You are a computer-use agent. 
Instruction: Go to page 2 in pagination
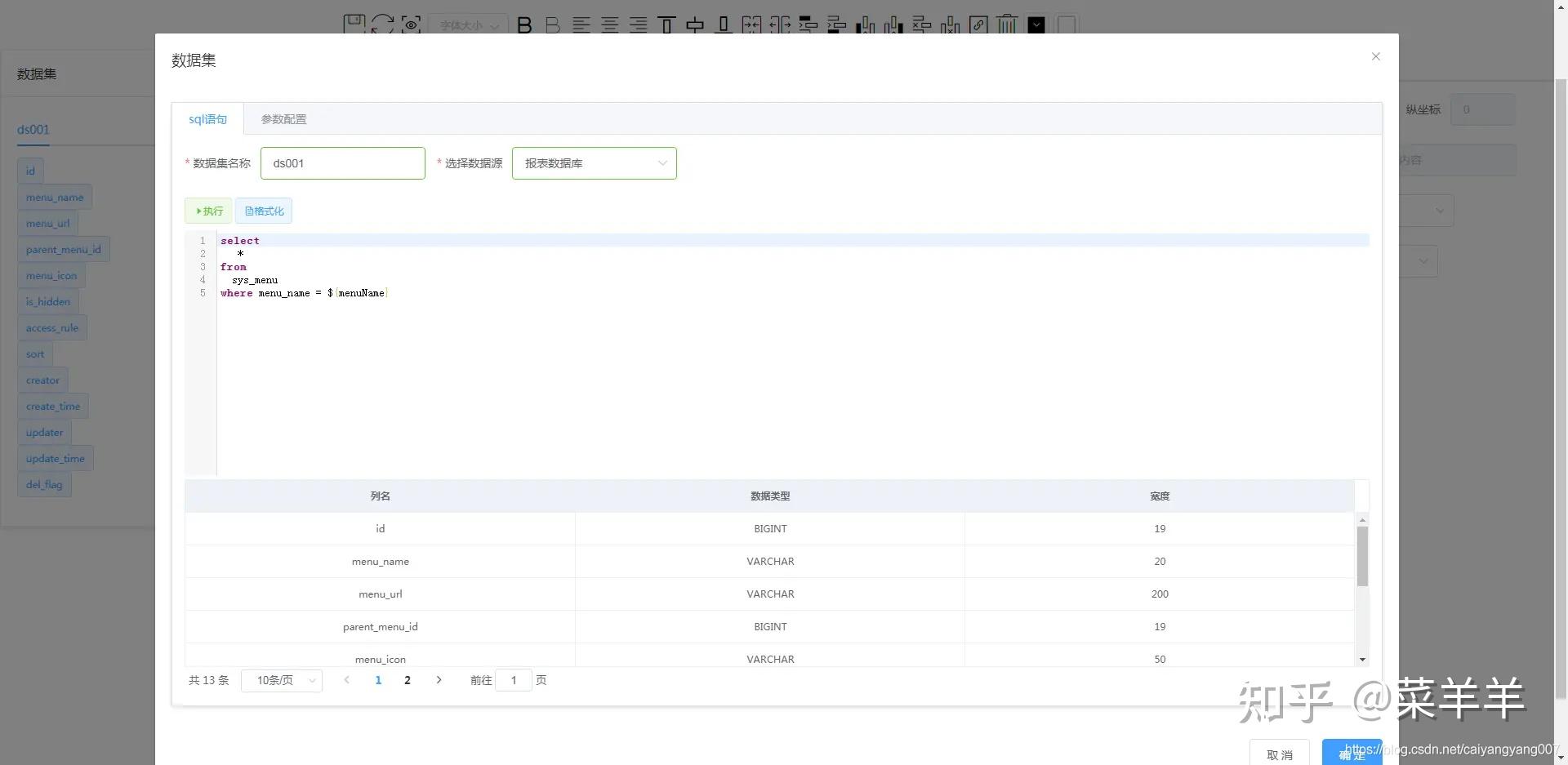pyautogui.click(x=408, y=680)
